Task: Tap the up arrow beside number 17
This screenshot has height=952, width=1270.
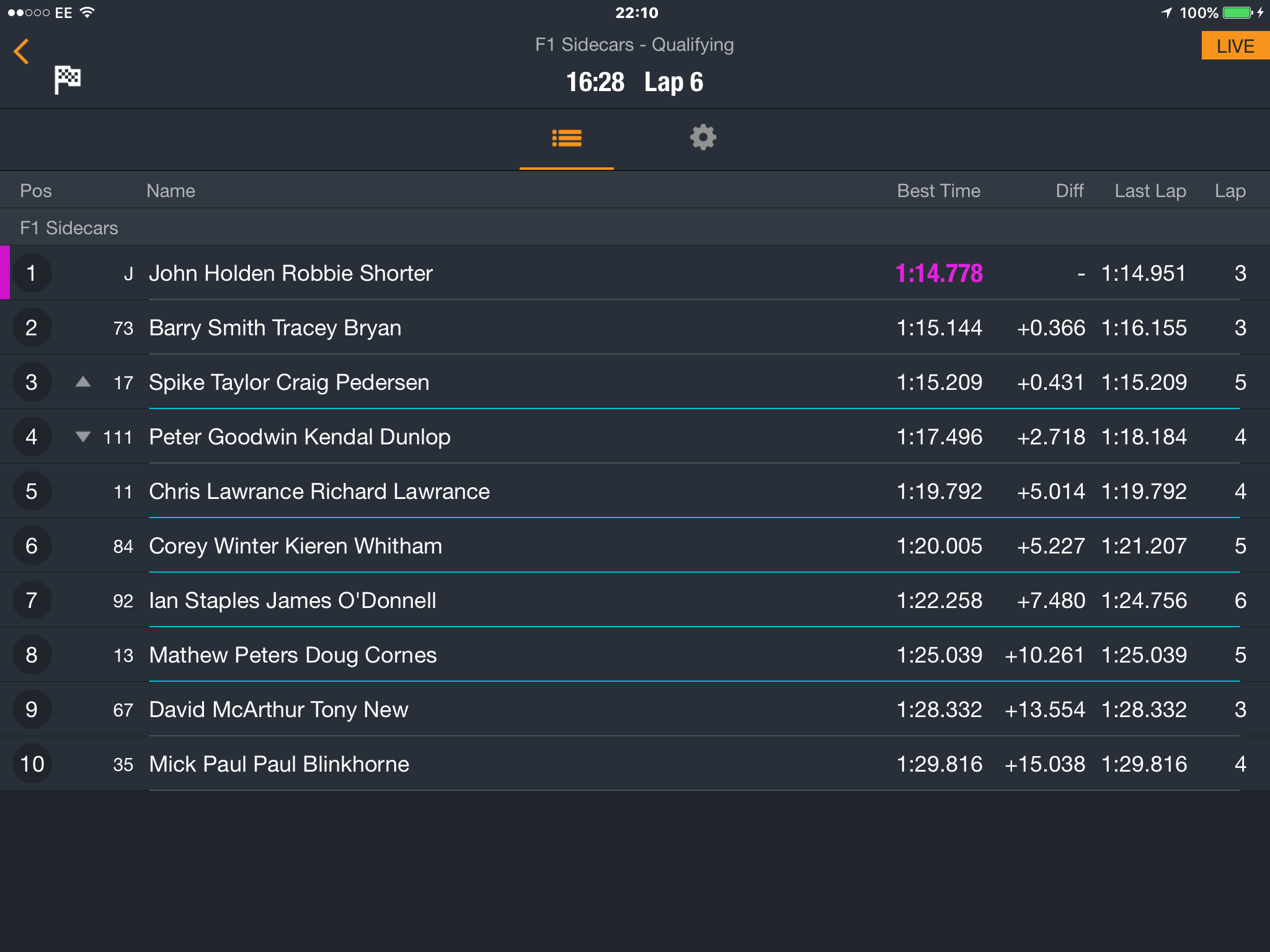Action: 83,382
